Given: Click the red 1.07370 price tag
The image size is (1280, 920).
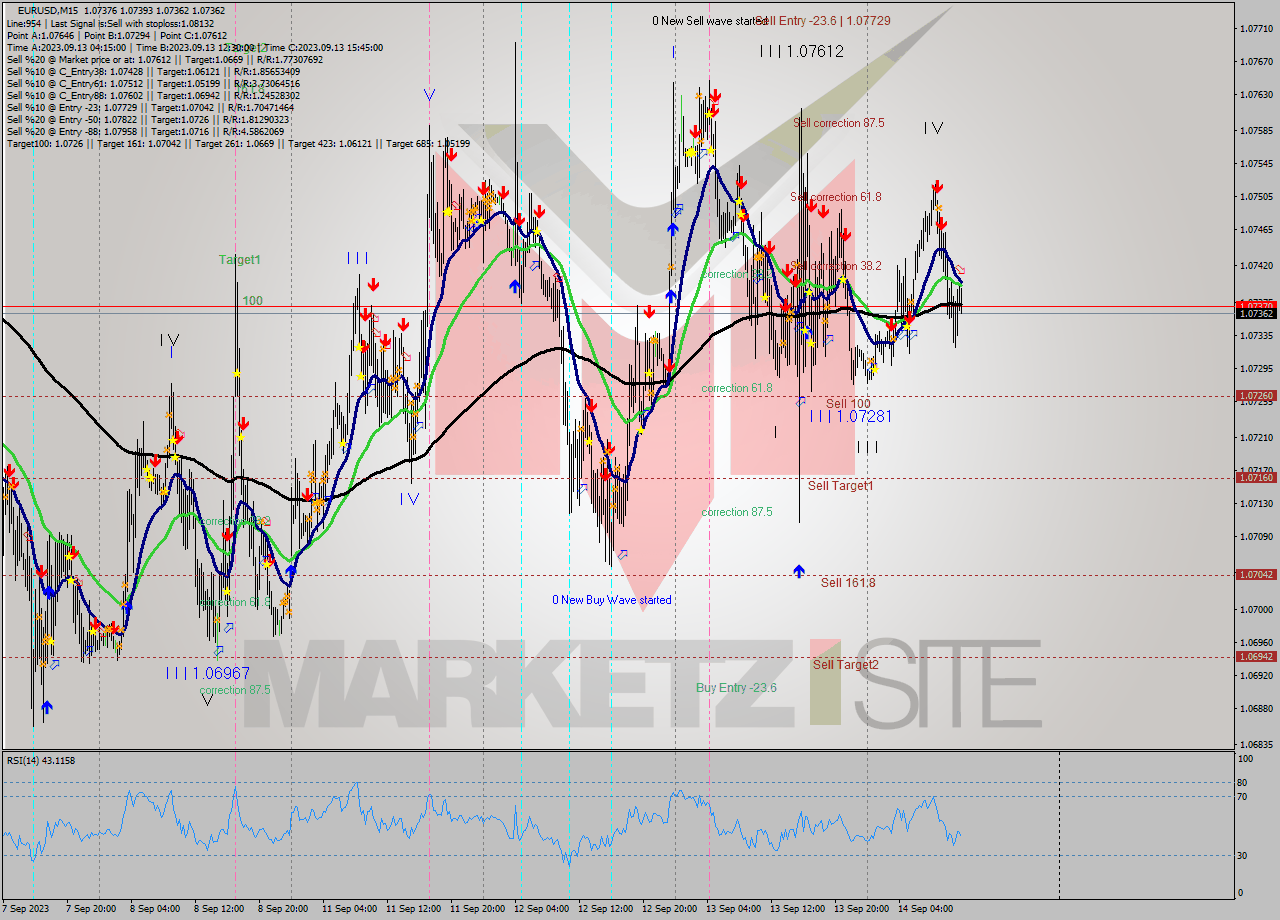Looking at the screenshot, I should (x=1256, y=305).
